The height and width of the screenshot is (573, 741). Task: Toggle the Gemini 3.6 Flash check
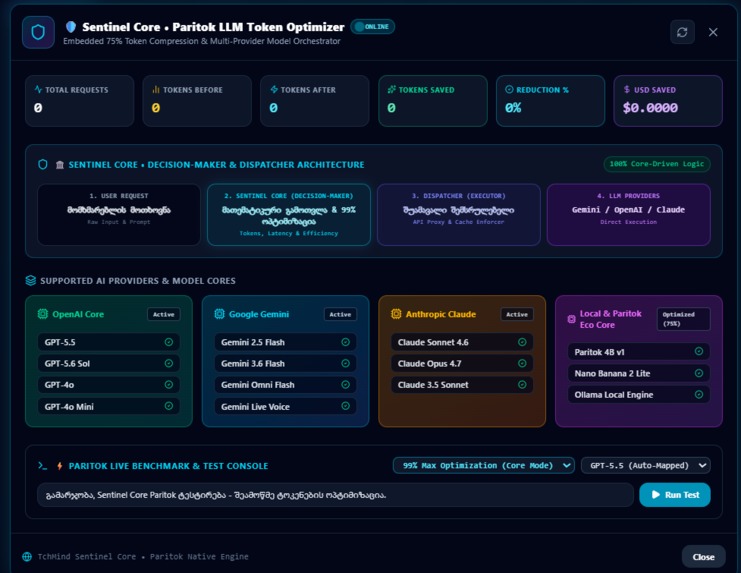pos(345,363)
